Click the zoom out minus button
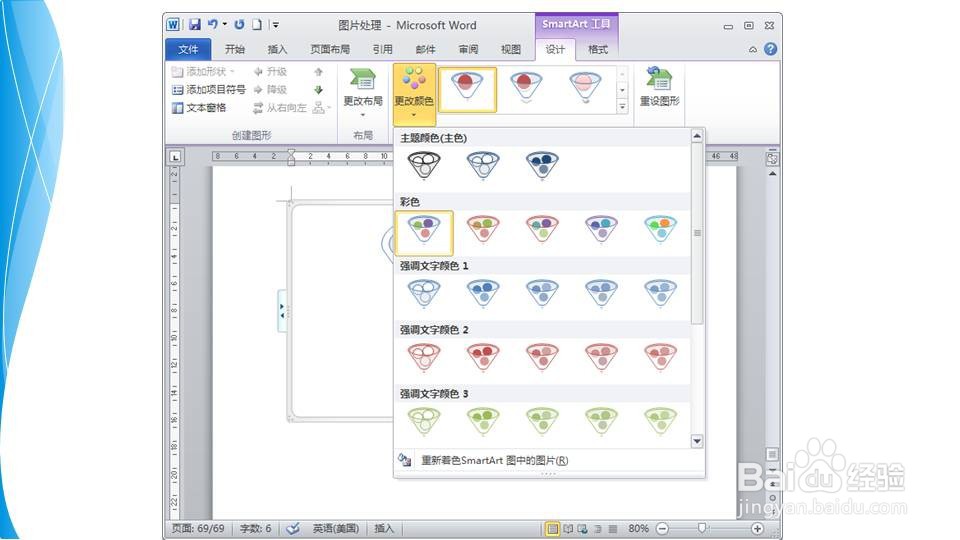Image resolution: width=960 pixels, height=540 pixels. point(662,528)
